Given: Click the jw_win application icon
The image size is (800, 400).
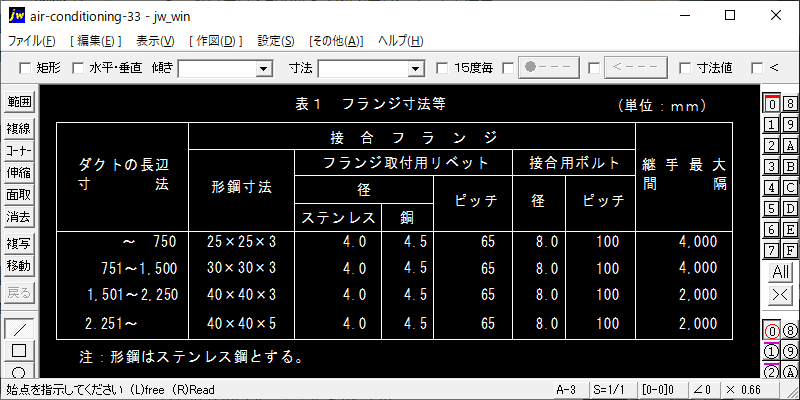Looking at the screenshot, I should [x=17, y=16].
